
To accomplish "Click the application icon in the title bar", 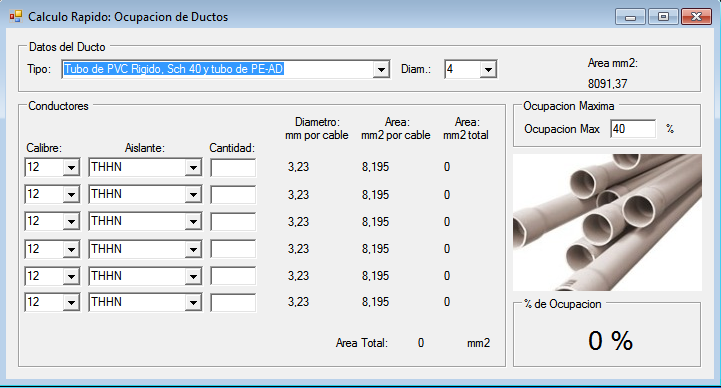I will [16, 16].
